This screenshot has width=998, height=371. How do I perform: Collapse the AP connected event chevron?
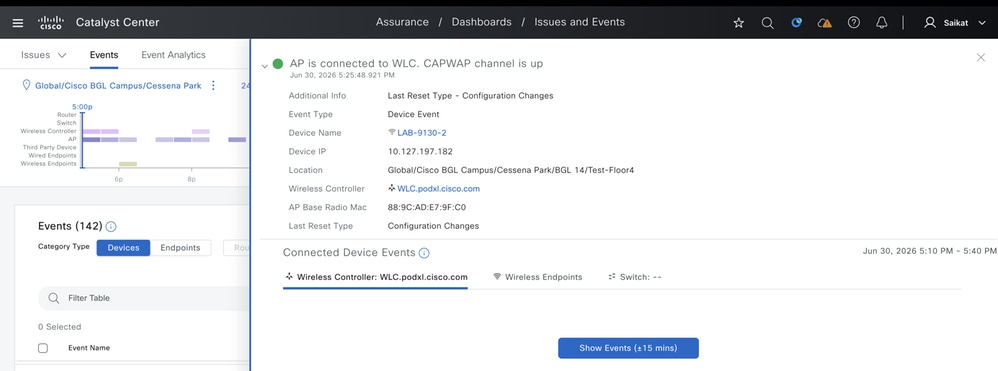coord(265,65)
